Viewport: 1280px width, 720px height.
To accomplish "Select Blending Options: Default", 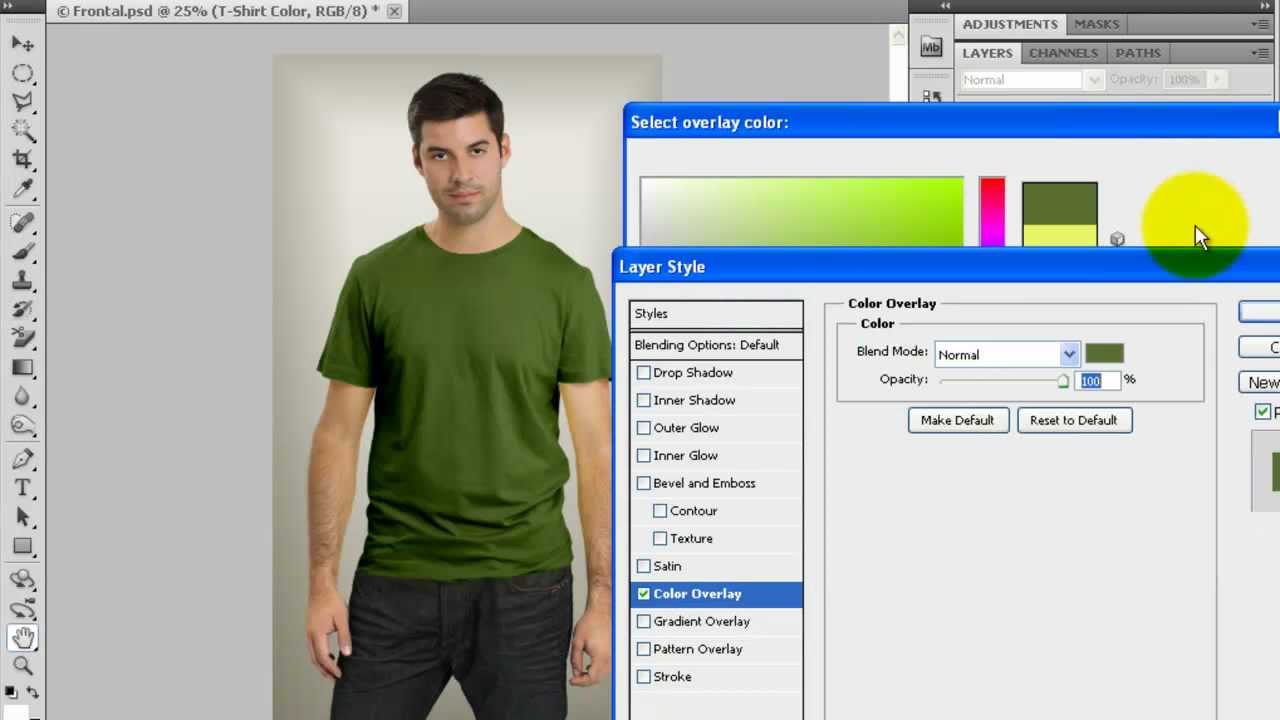I will coord(716,345).
